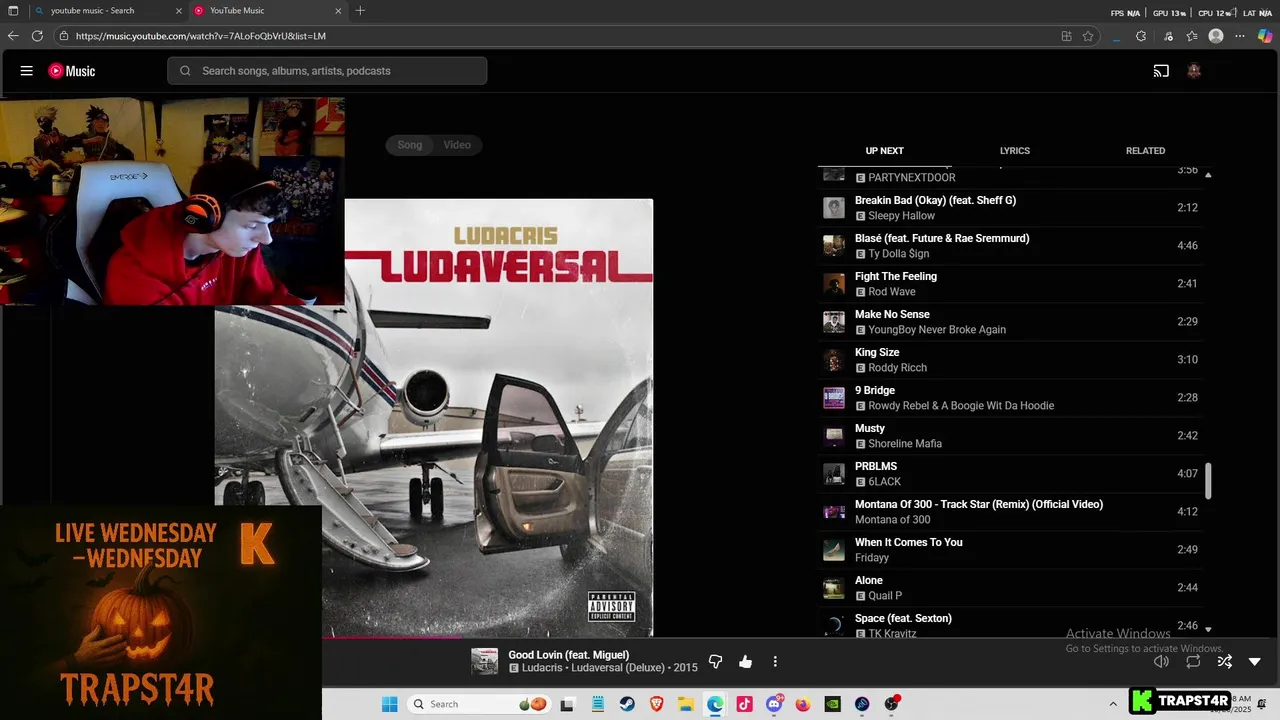Open the Ludaversal (Deluxe) album link

[x=617, y=668]
